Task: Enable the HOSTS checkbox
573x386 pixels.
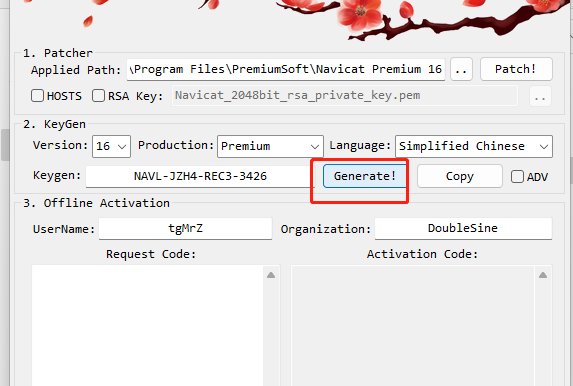Action: point(38,96)
